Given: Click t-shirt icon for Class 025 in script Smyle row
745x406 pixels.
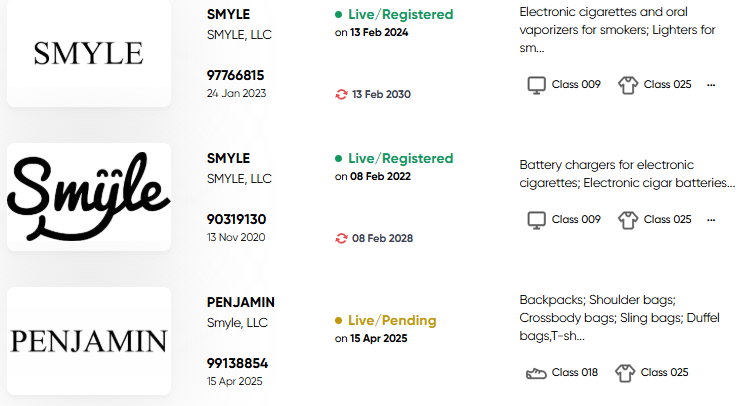Looking at the screenshot, I should click(628, 220).
